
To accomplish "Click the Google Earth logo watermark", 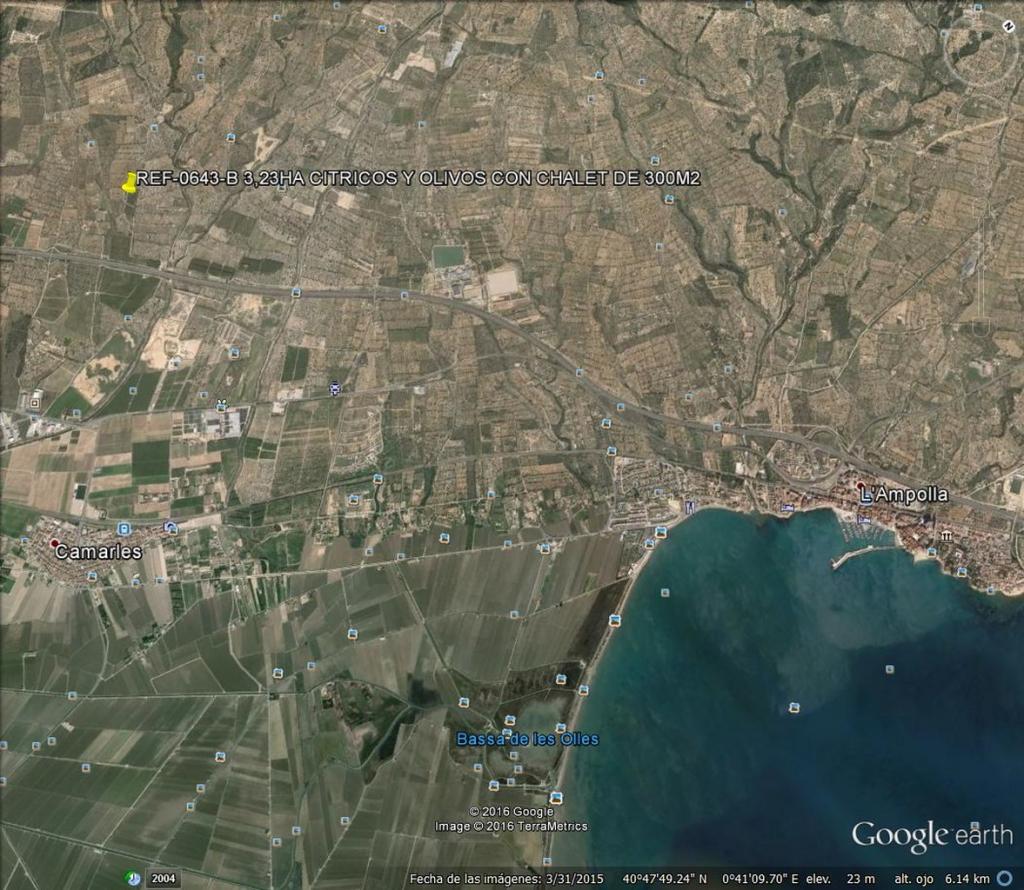I will (931, 835).
